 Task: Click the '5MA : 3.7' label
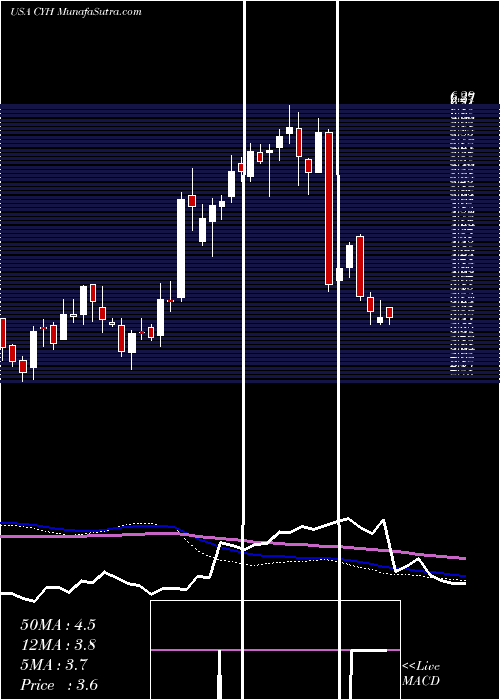54,665
